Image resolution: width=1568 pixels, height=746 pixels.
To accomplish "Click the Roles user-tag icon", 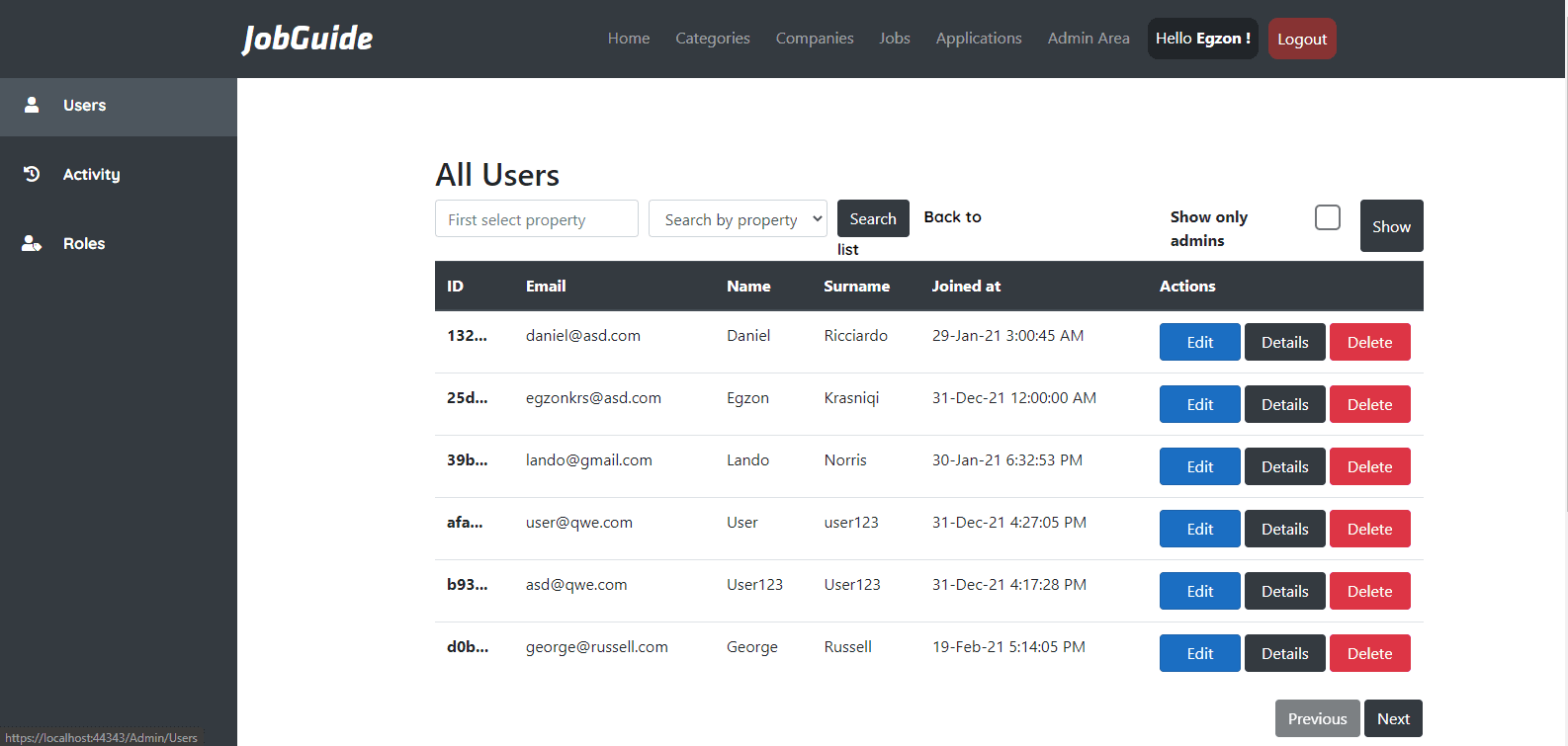I will 32,243.
